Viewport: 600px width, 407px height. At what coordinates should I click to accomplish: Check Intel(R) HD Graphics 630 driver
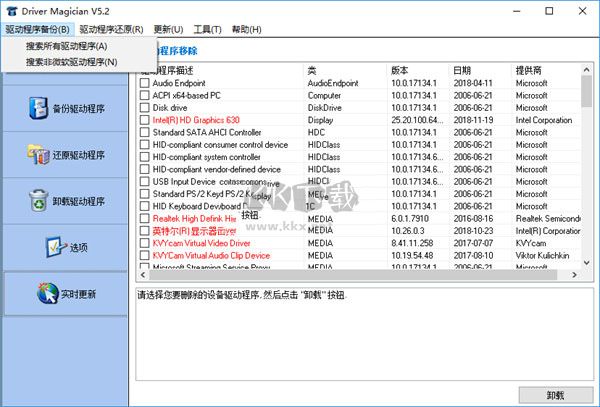pos(145,120)
